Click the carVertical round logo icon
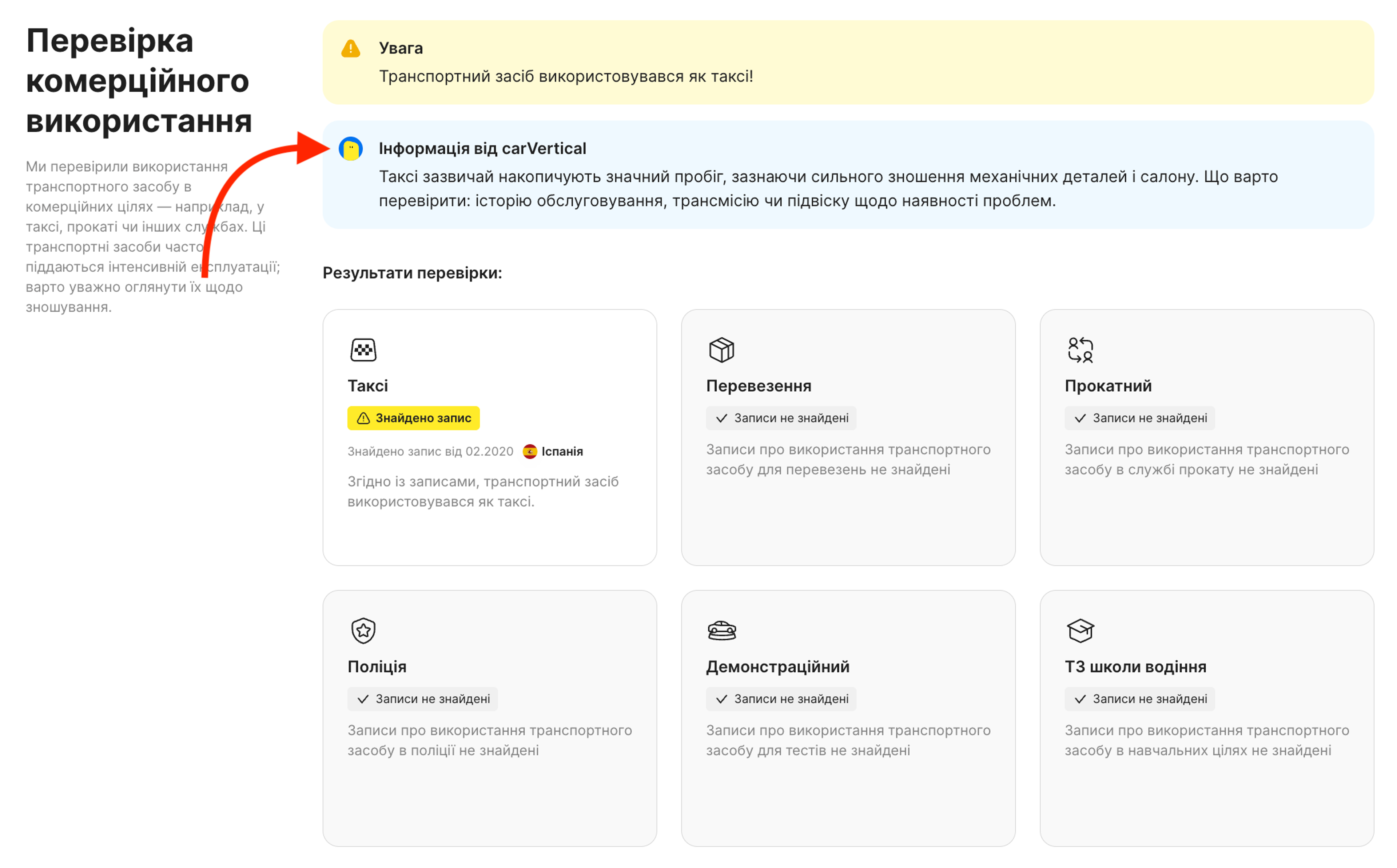The width and height of the screenshot is (1397, 868). coord(351,149)
